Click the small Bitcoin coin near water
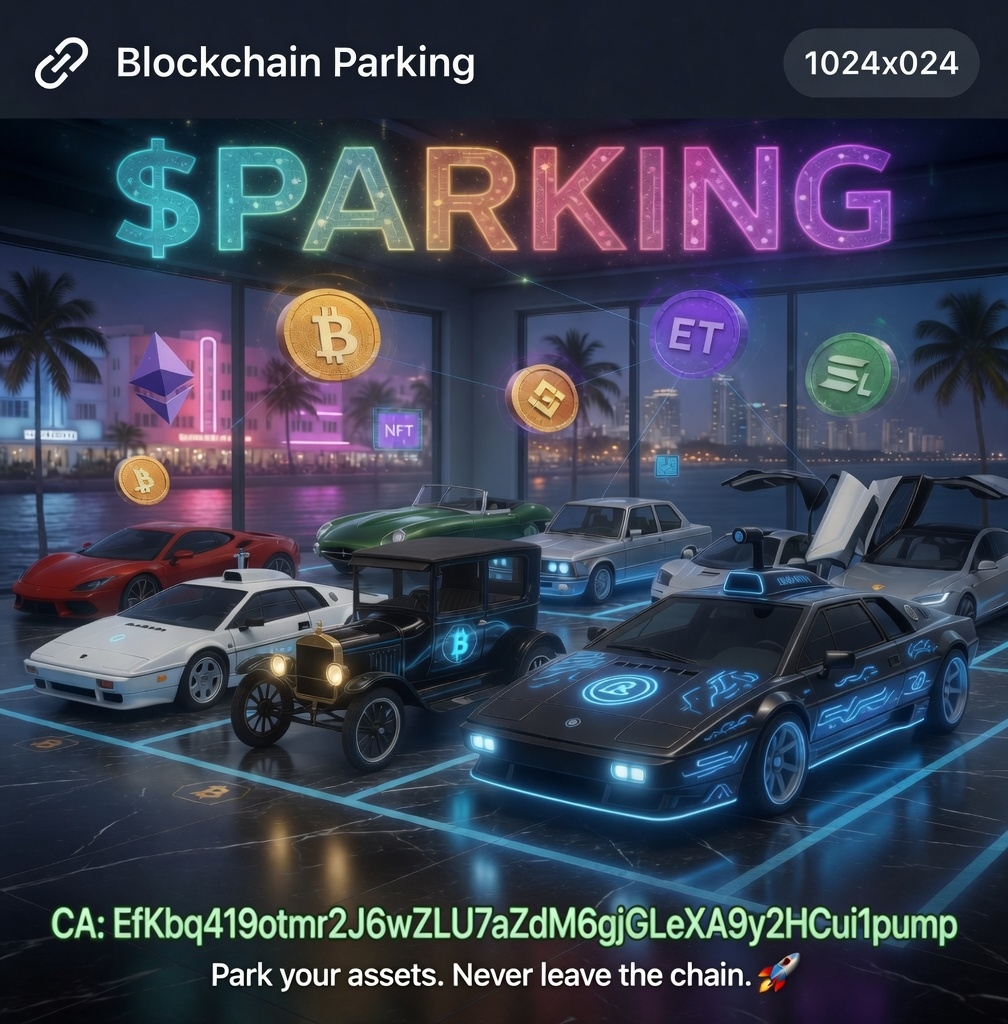Image resolution: width=1008 pixels, height=1024 pixels. click(142, 481)
